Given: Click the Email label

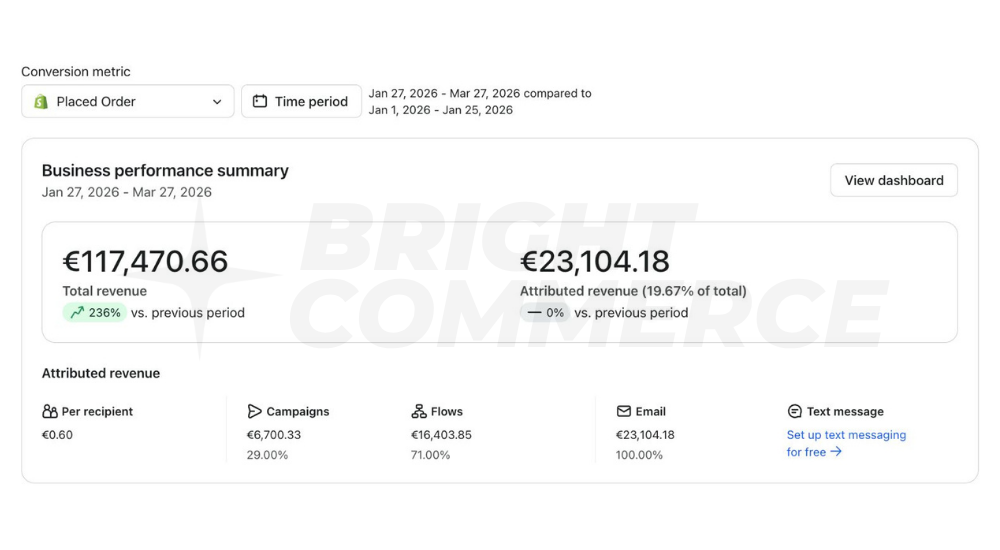Looking at the screenshot, I should tap(651, 412).
